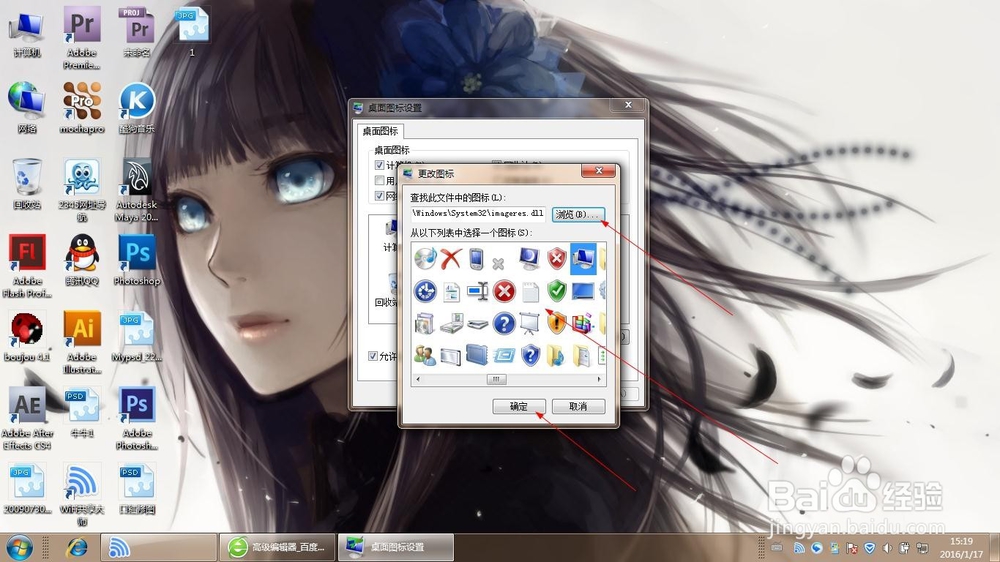Select the flatbed scanner icon
The height and width of the screenshot is (562, 1000).
477,324
